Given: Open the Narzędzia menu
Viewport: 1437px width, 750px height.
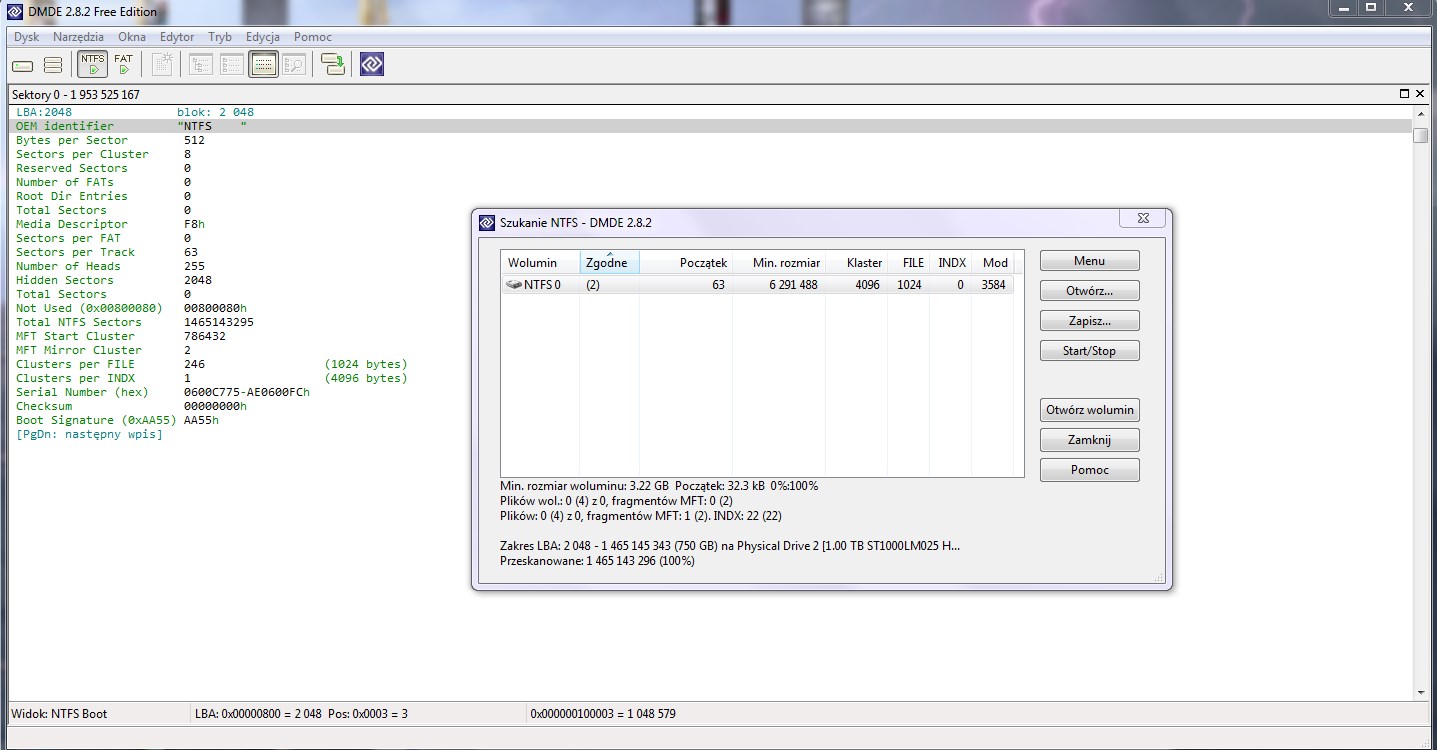Looking at the screenshot, I should (79, 37).
